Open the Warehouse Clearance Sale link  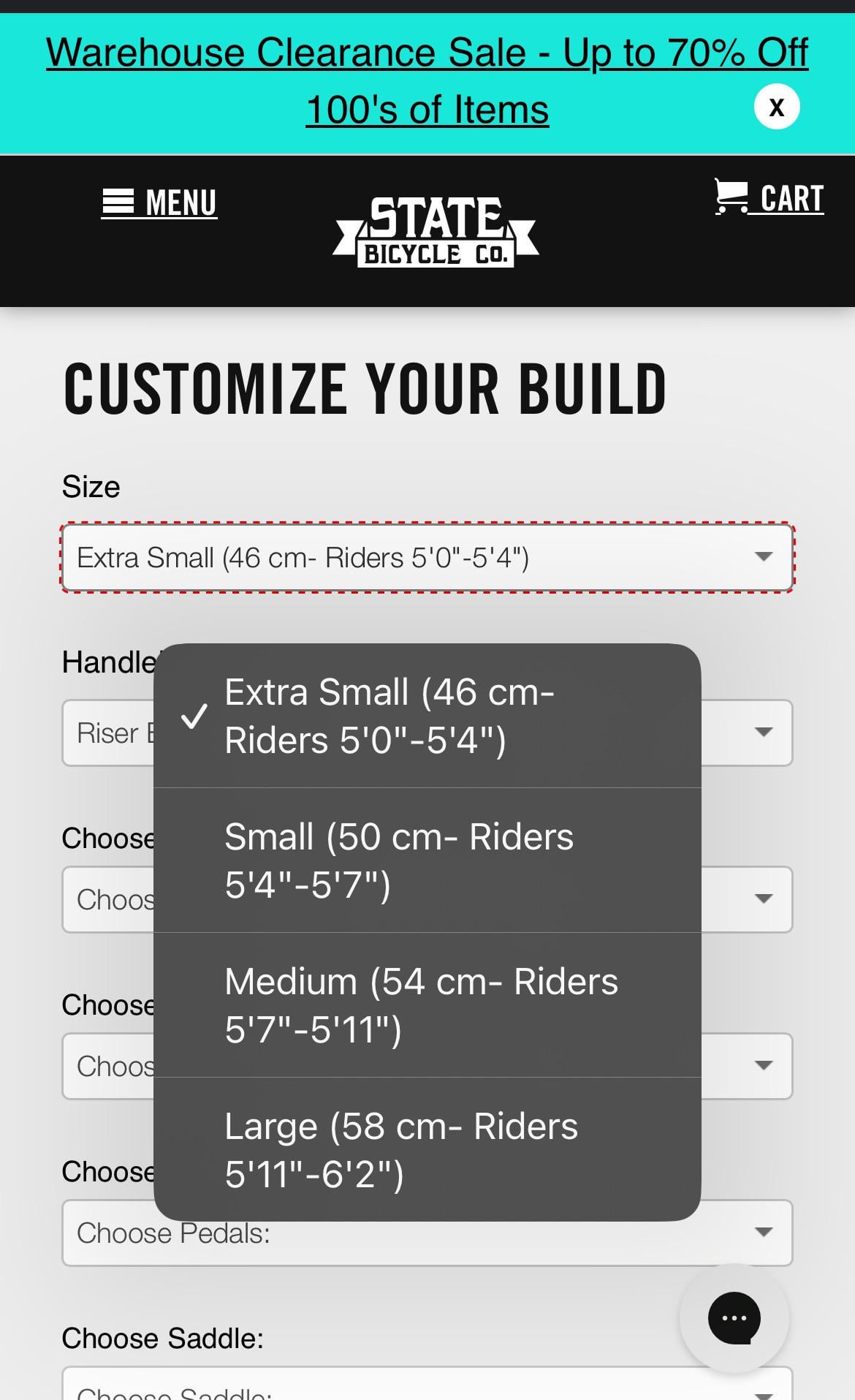[427, 53]
